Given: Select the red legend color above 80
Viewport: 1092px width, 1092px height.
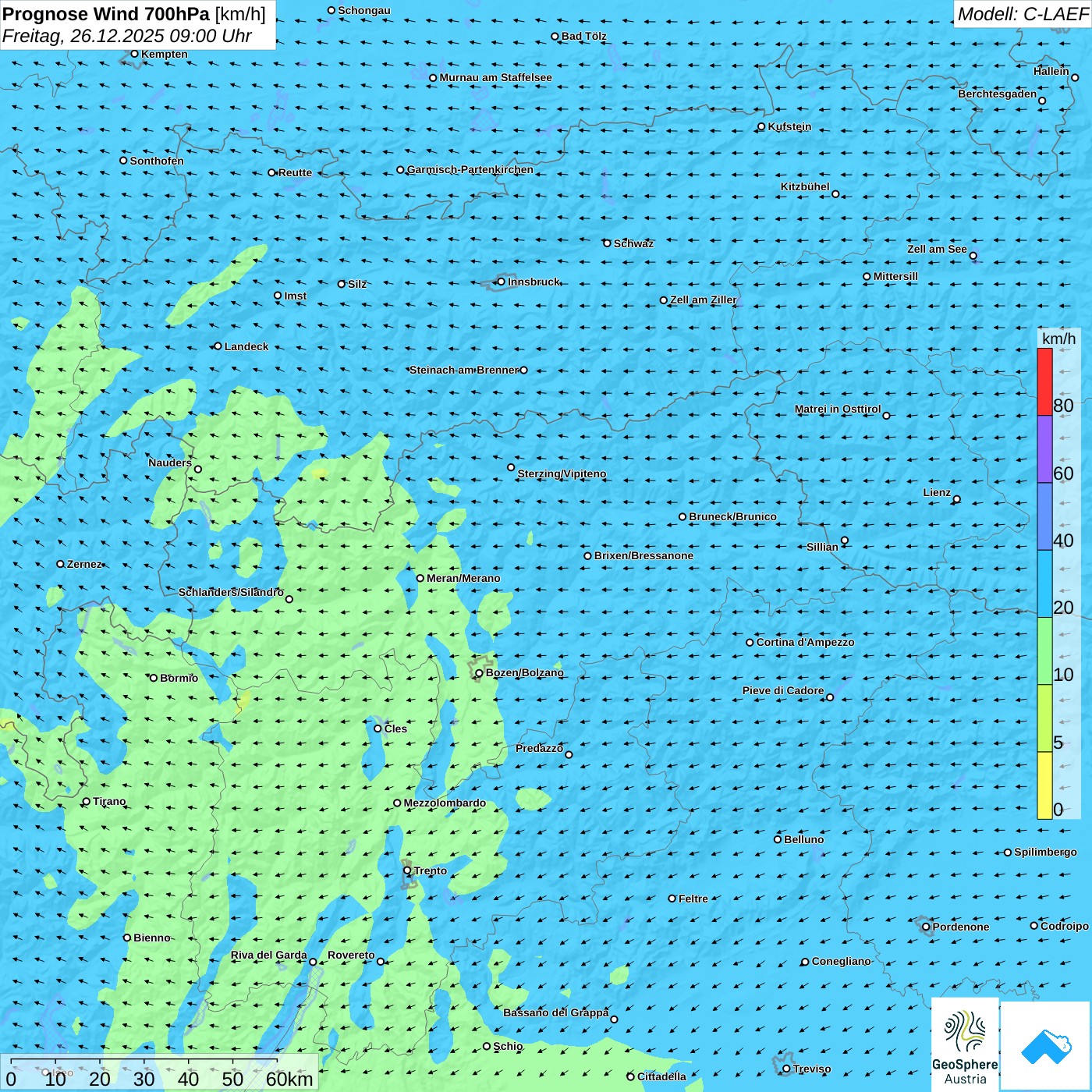Looking at the screenshot, I should tap(1044, 381).
